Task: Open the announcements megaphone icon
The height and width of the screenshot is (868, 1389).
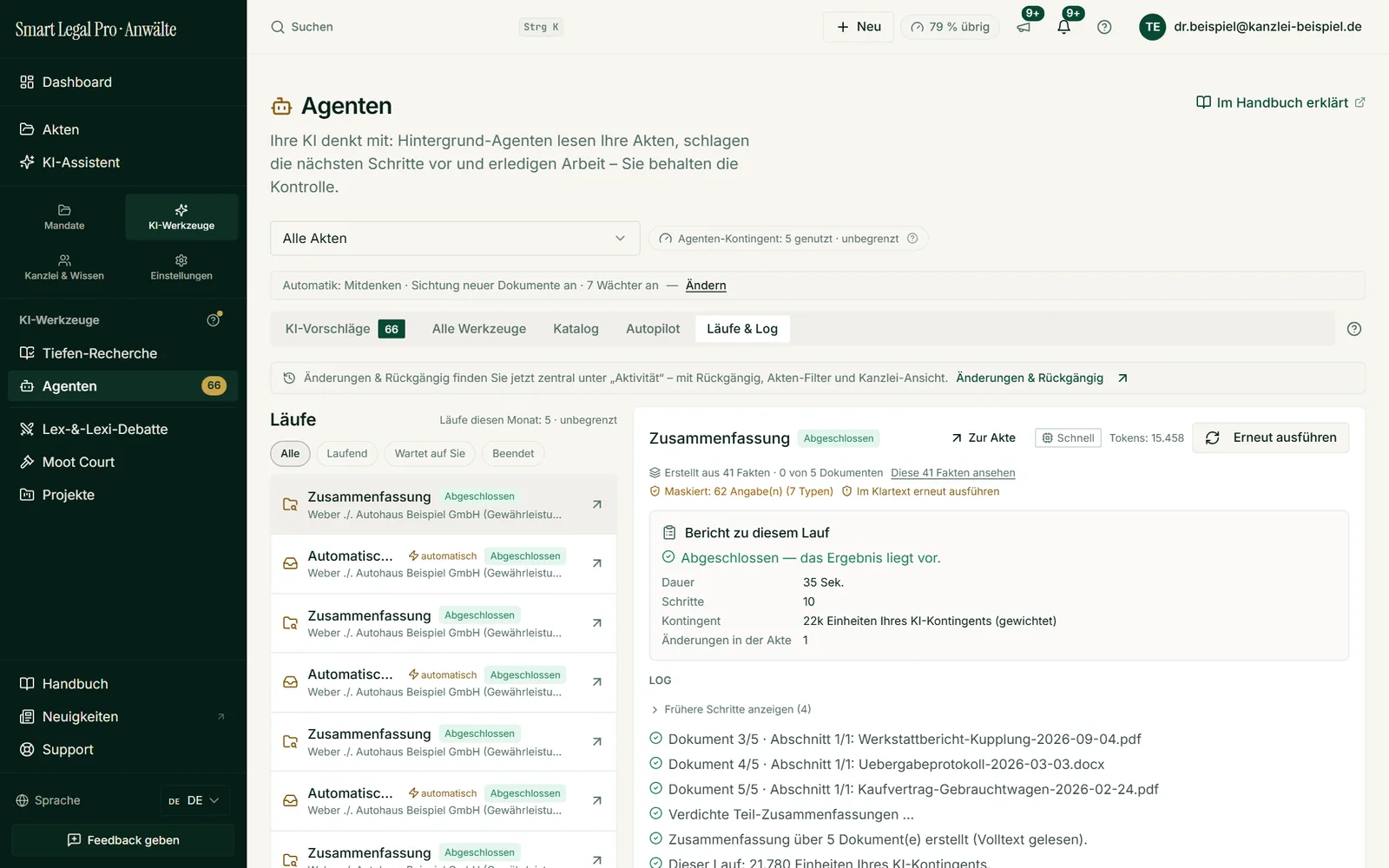Action: point(1024,27)
